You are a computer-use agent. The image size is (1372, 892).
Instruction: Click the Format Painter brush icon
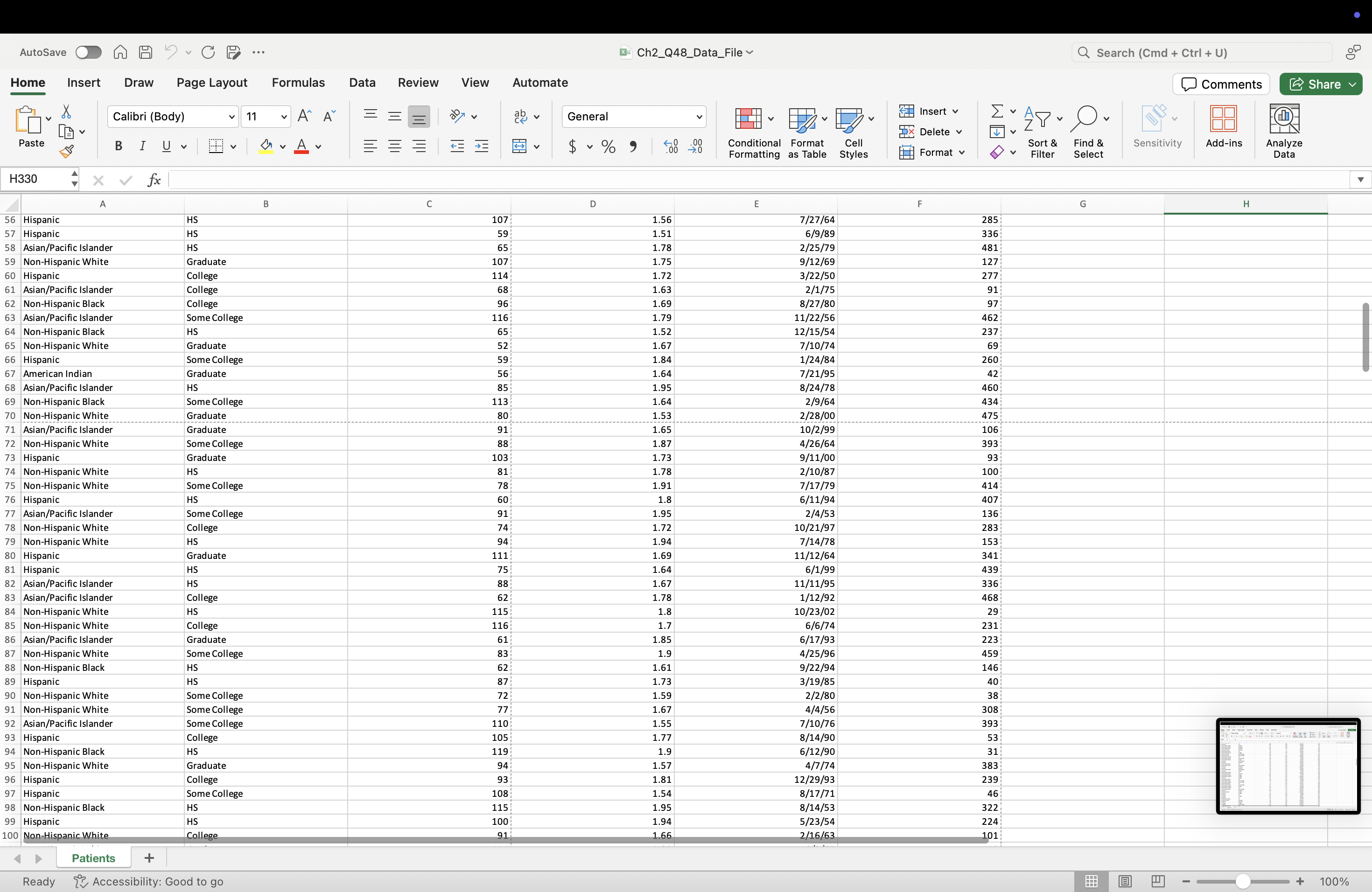66,152
